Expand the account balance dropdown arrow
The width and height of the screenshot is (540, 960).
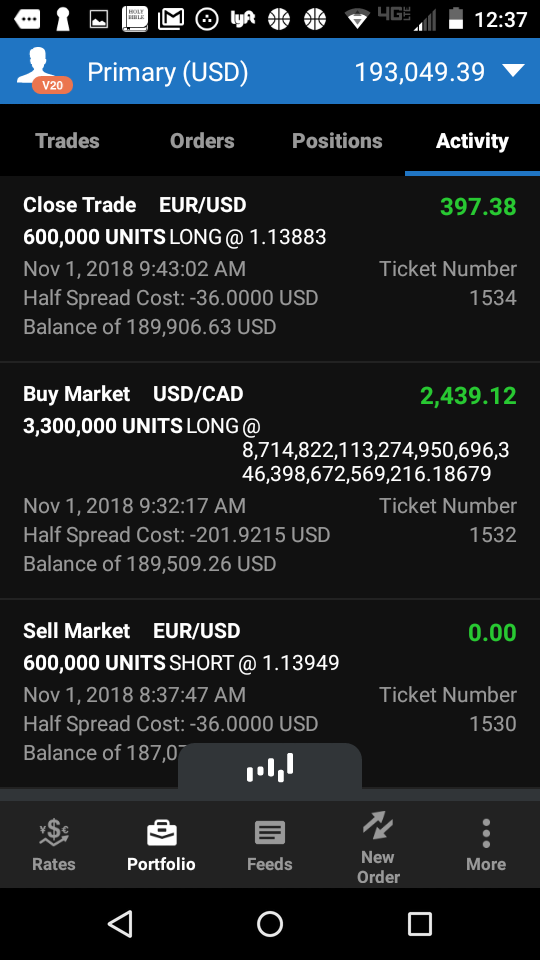tap(514, 71)
